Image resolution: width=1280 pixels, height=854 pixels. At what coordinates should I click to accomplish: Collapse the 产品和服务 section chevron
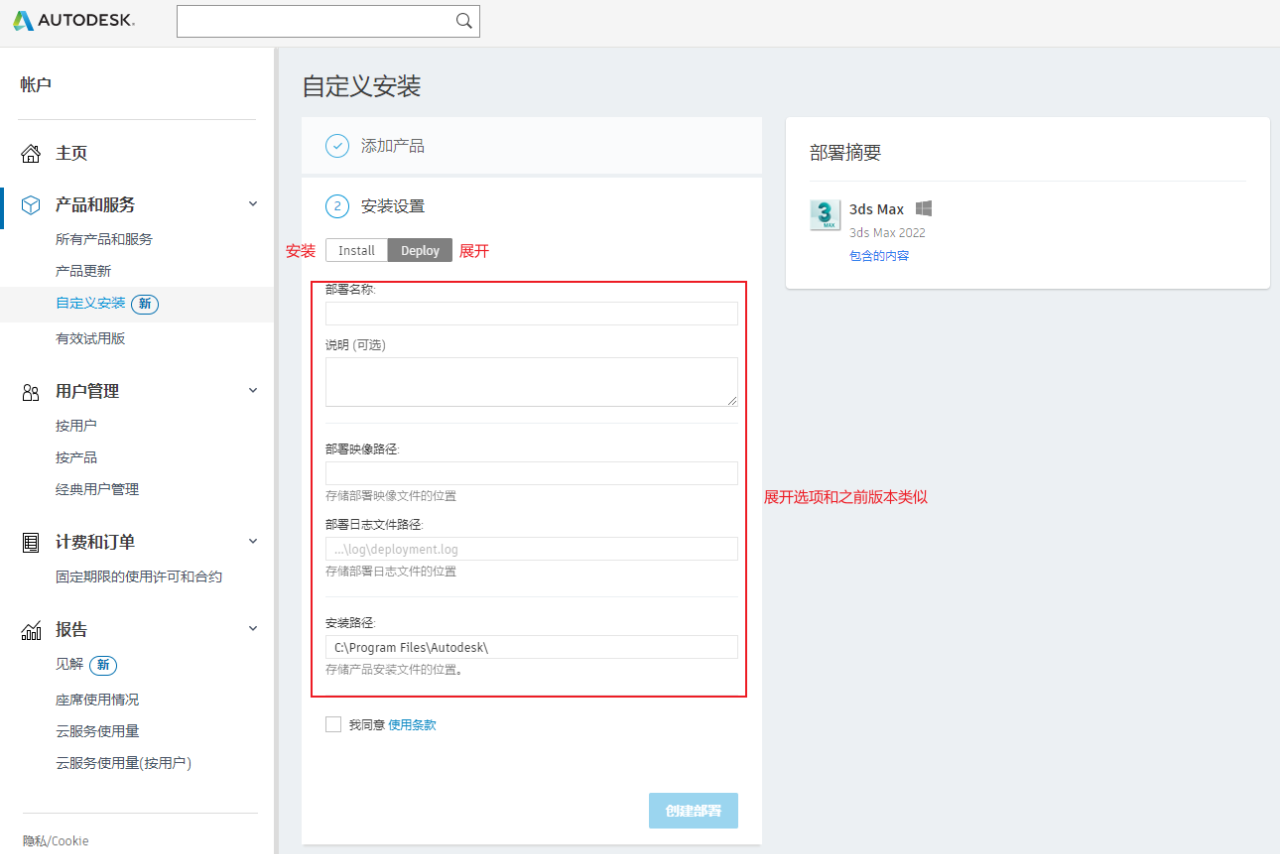tap(253, 204)
